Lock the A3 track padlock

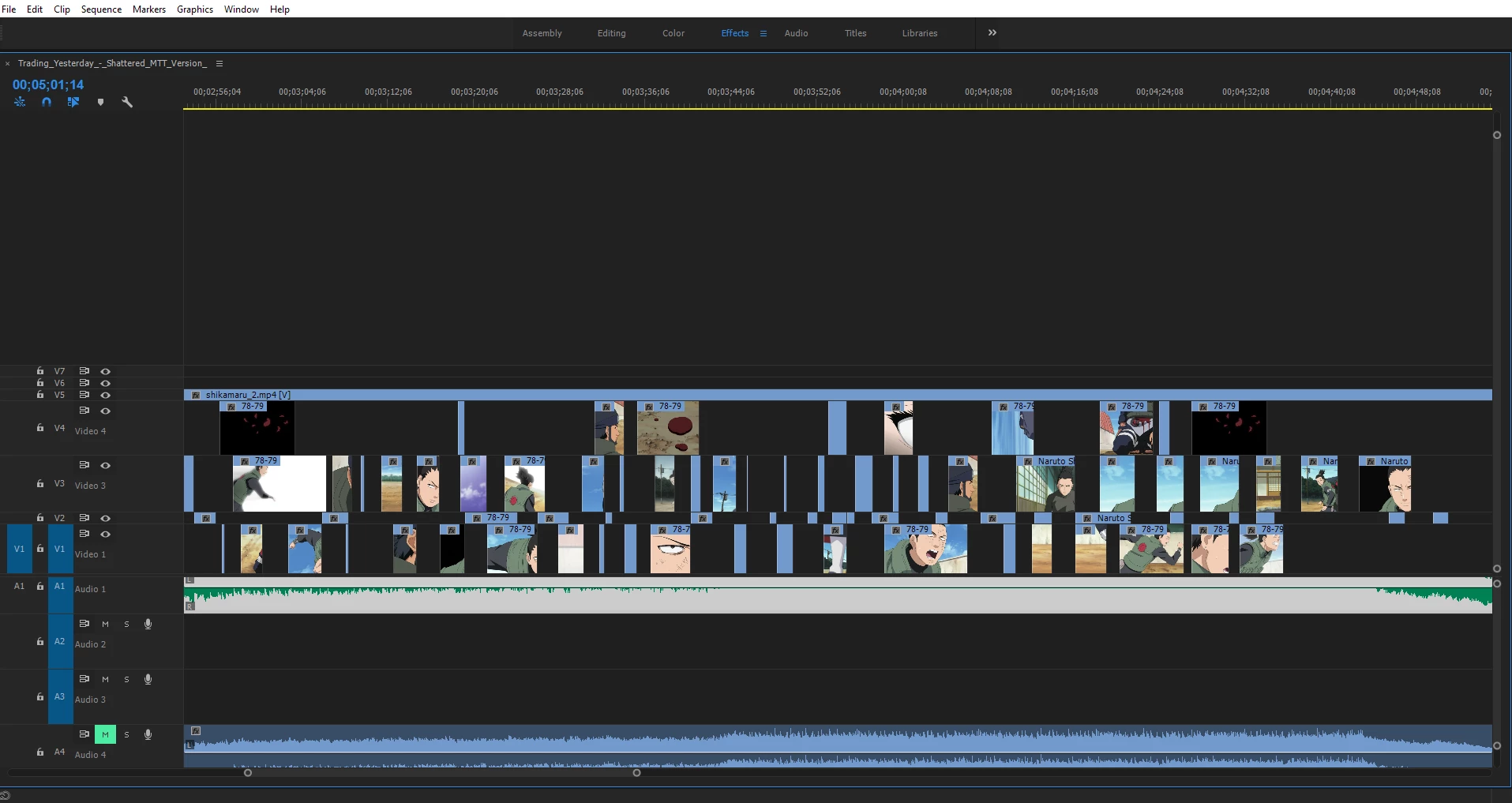point(40,696)
